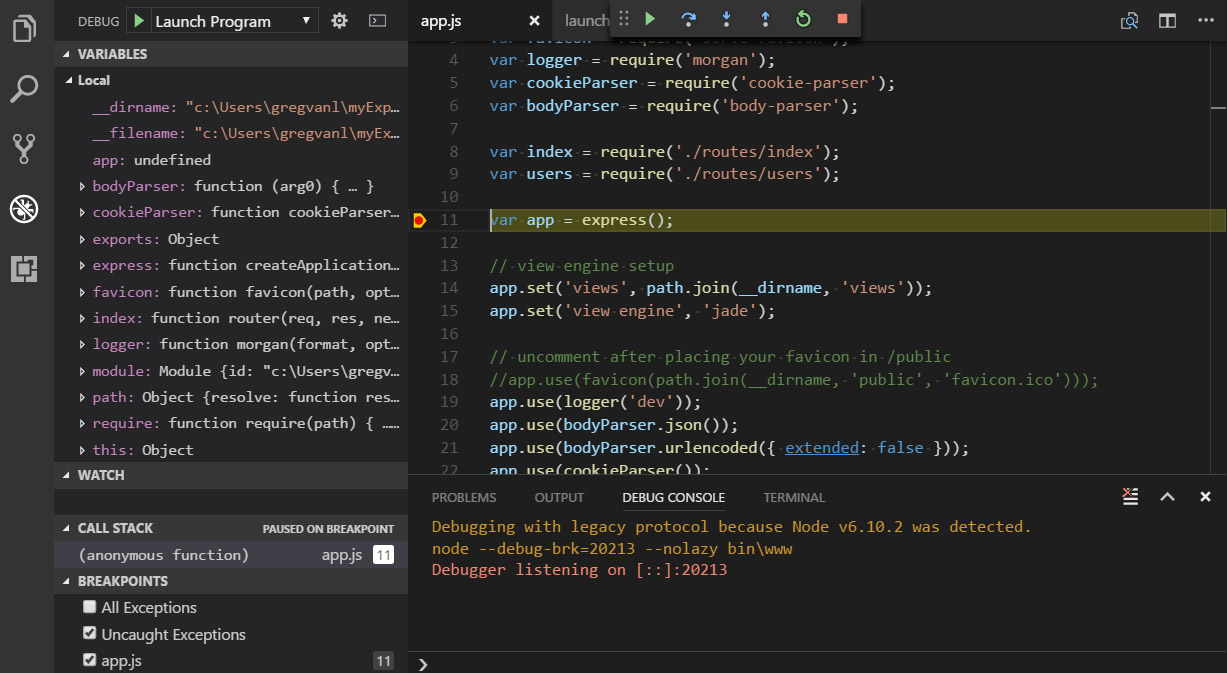The image size is (1227, 673).
Task: Click 'Debugger listening on [::]:20213' console line
Action: click(579, 570)
